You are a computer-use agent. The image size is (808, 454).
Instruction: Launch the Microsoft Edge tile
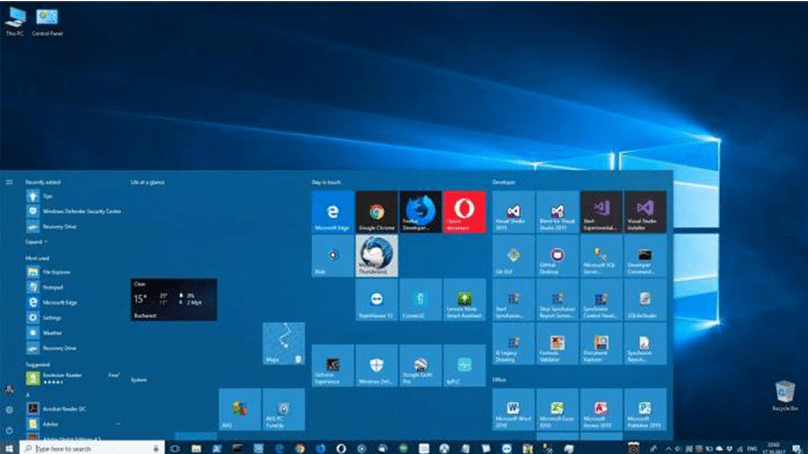(333, 212)
